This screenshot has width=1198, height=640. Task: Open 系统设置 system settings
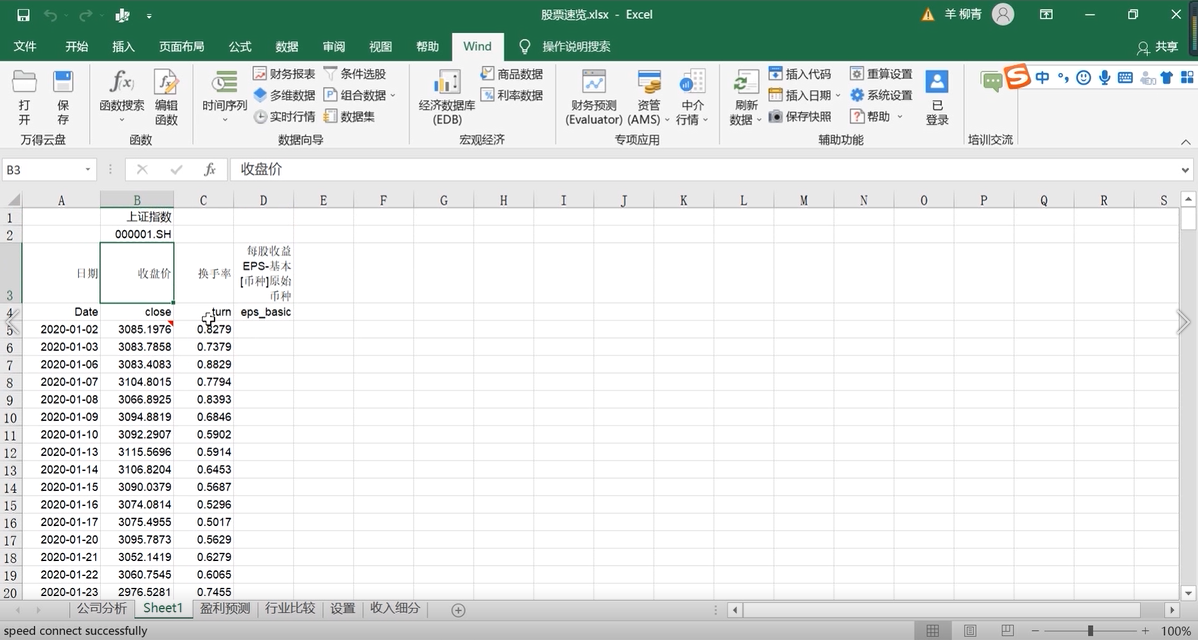tap(881, 95)
